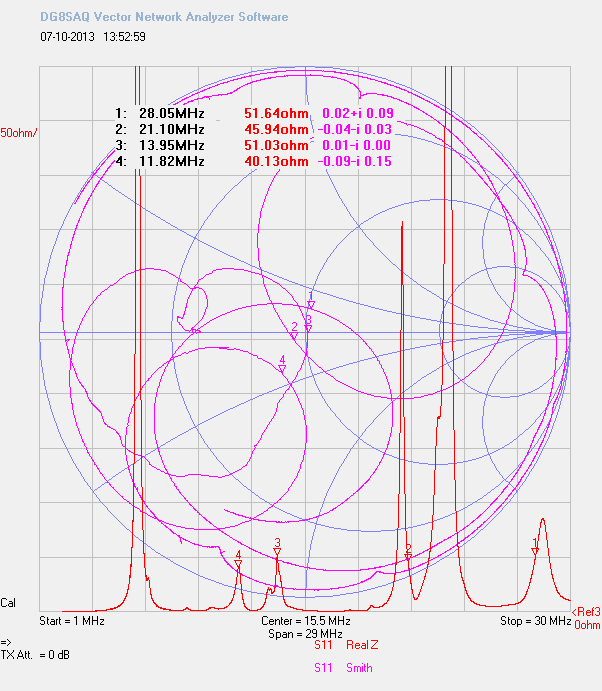Select marker 2 triangle on the Smith chart trace

point(294,335)
